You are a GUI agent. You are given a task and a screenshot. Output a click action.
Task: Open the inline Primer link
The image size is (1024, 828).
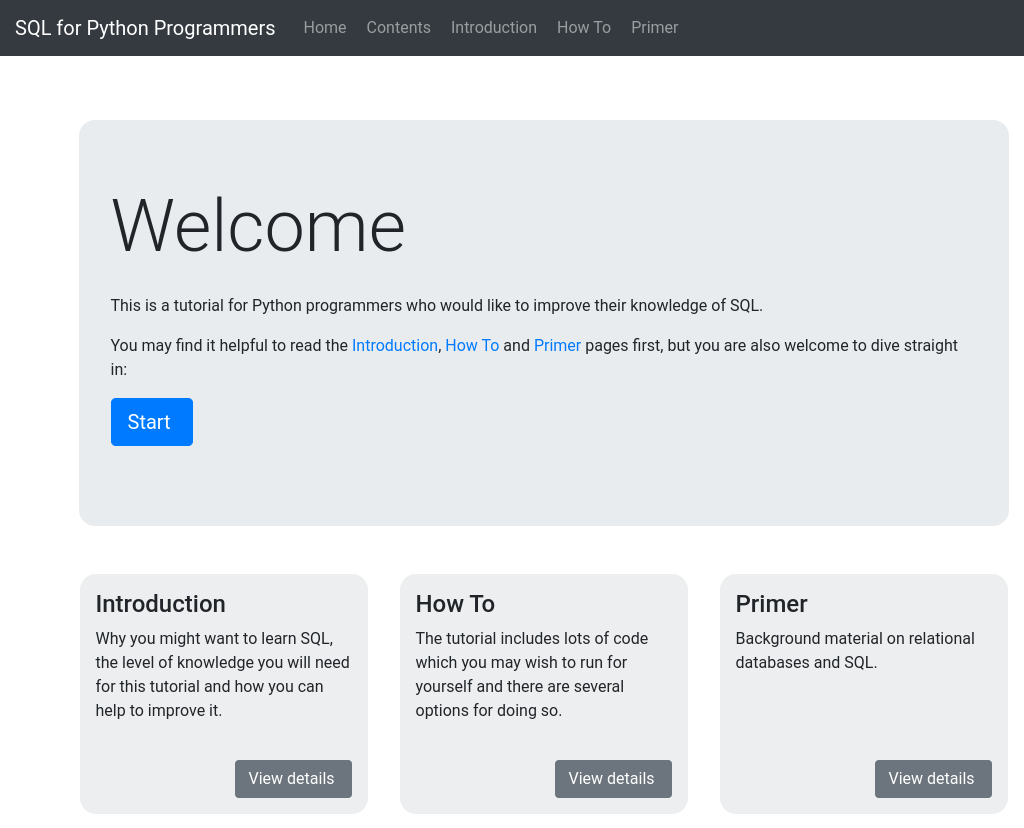click(557, 345)
